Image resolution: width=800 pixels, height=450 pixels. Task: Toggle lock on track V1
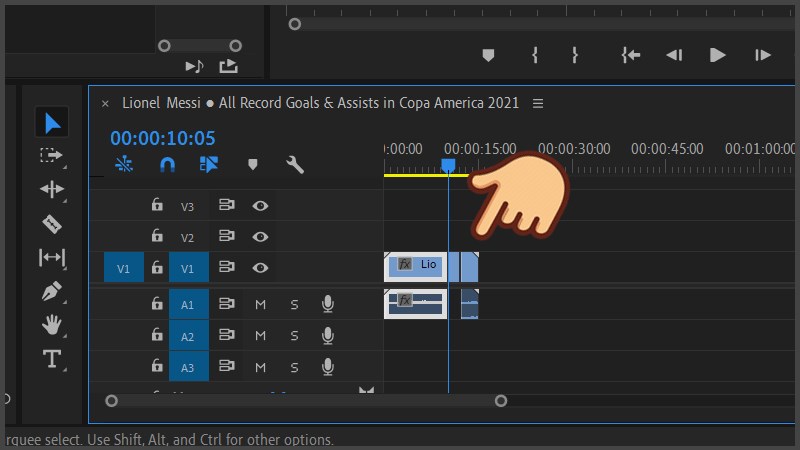click(x=157, y=267)
